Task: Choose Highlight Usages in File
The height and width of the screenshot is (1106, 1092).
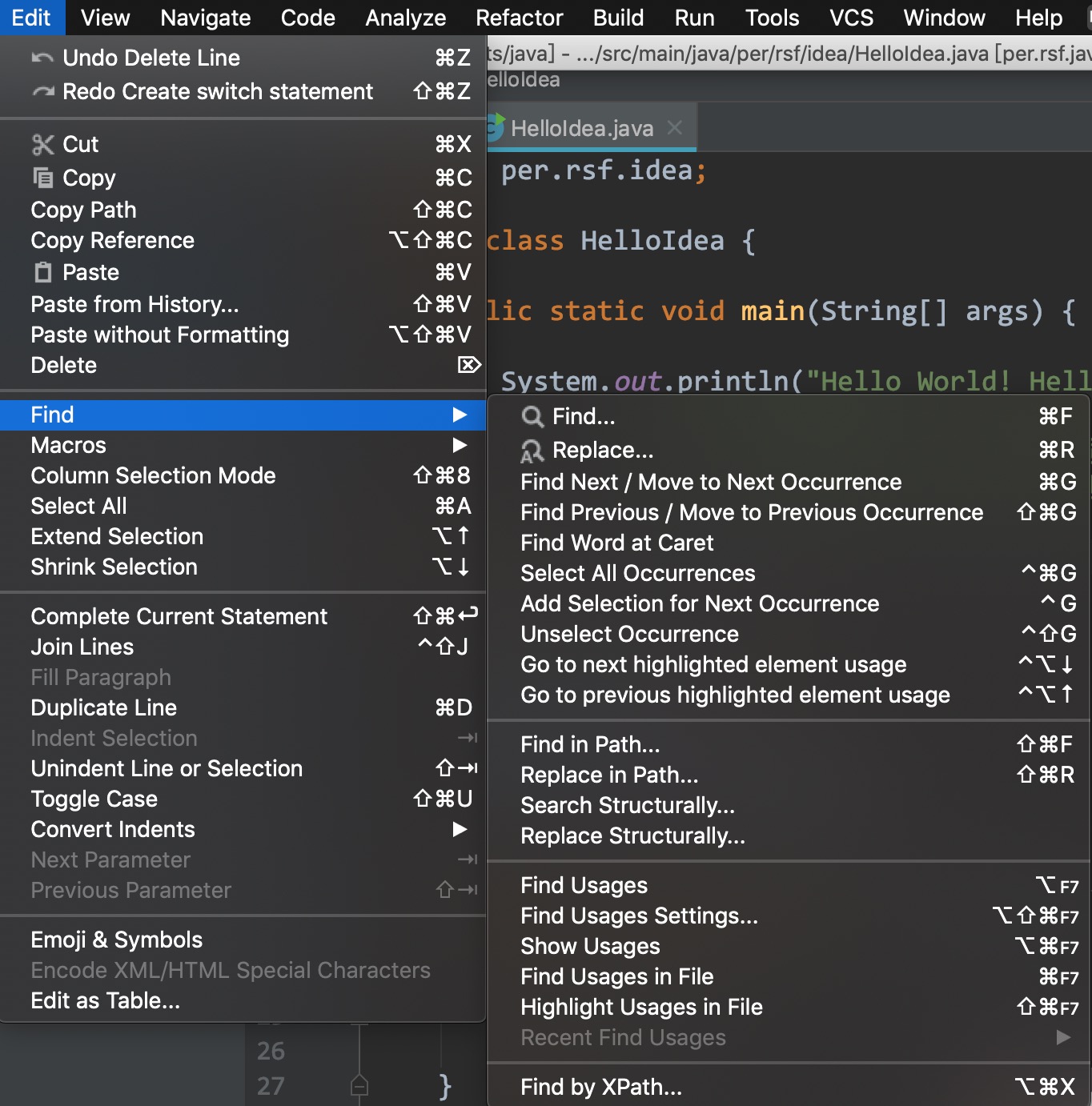Action: (789, 1007)
